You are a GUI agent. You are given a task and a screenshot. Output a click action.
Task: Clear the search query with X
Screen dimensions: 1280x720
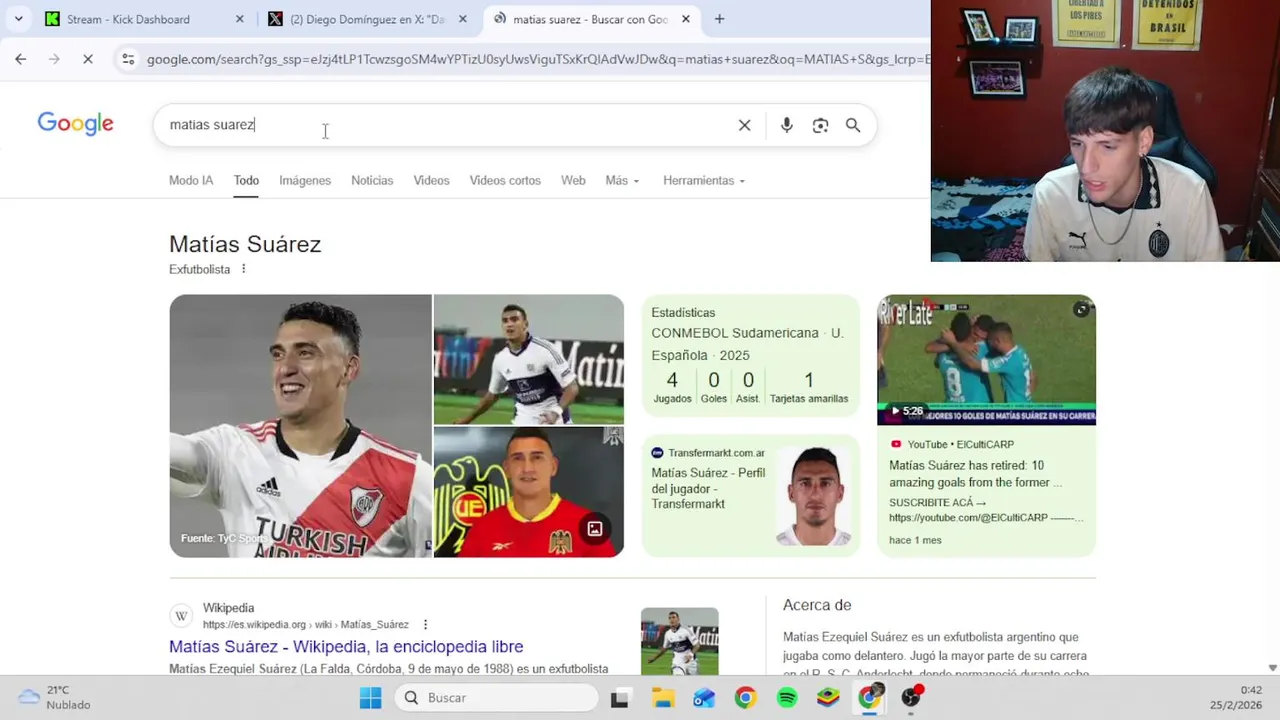pyautogui.click(x=744, y=125)
